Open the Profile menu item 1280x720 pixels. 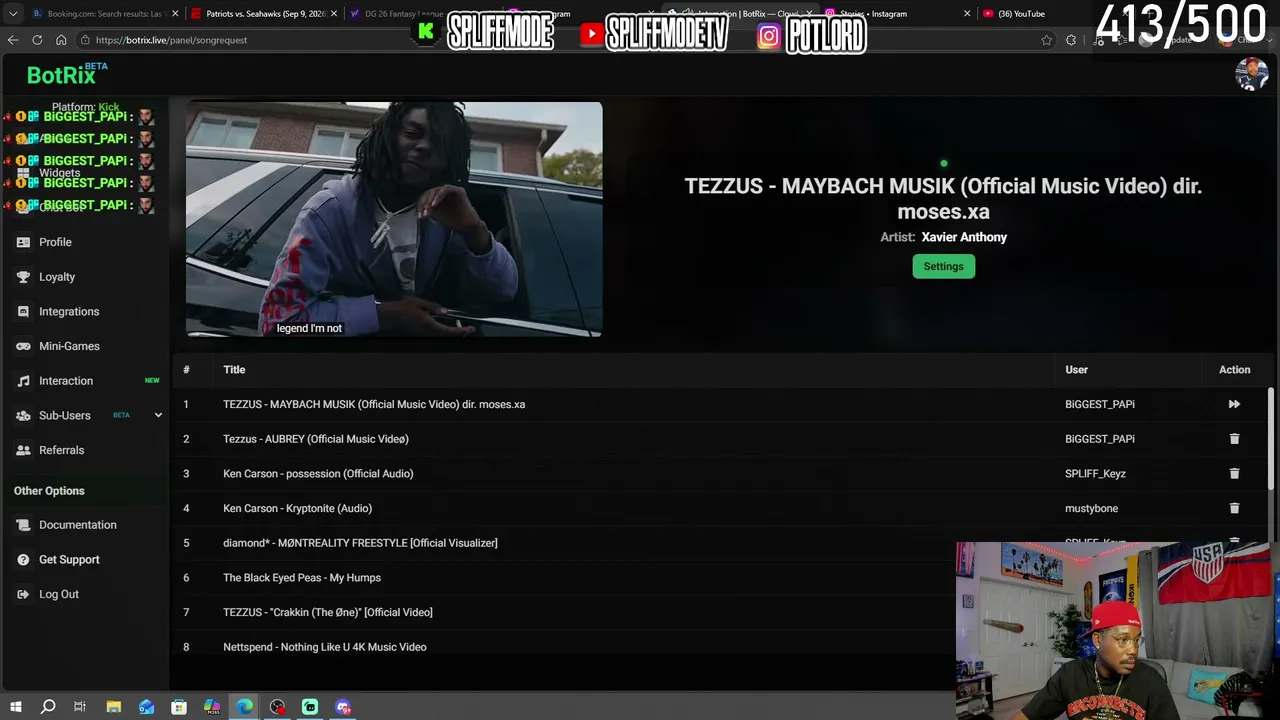[55, 242]
